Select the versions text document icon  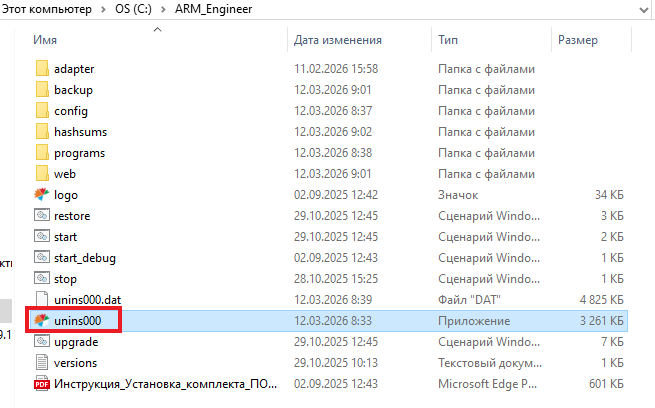[x=41, y=363]
